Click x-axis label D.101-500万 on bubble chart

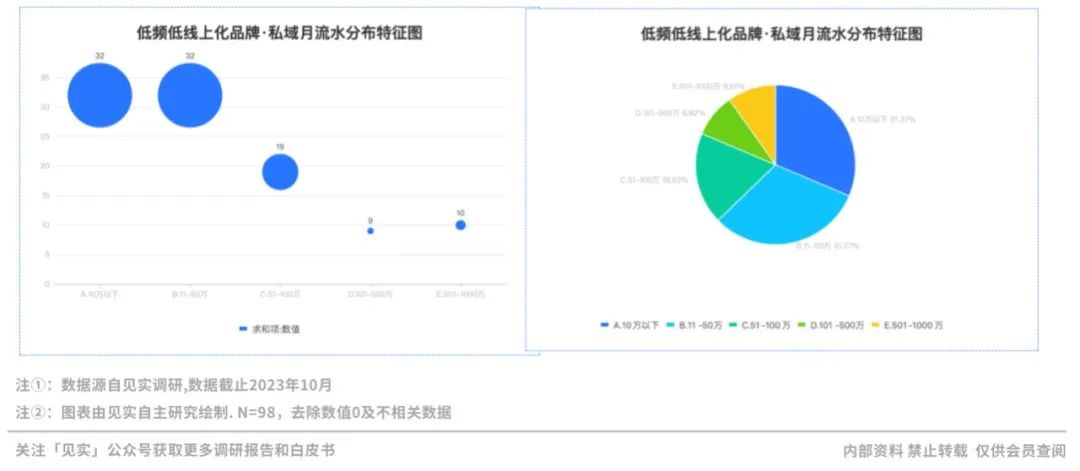(371, 294)
